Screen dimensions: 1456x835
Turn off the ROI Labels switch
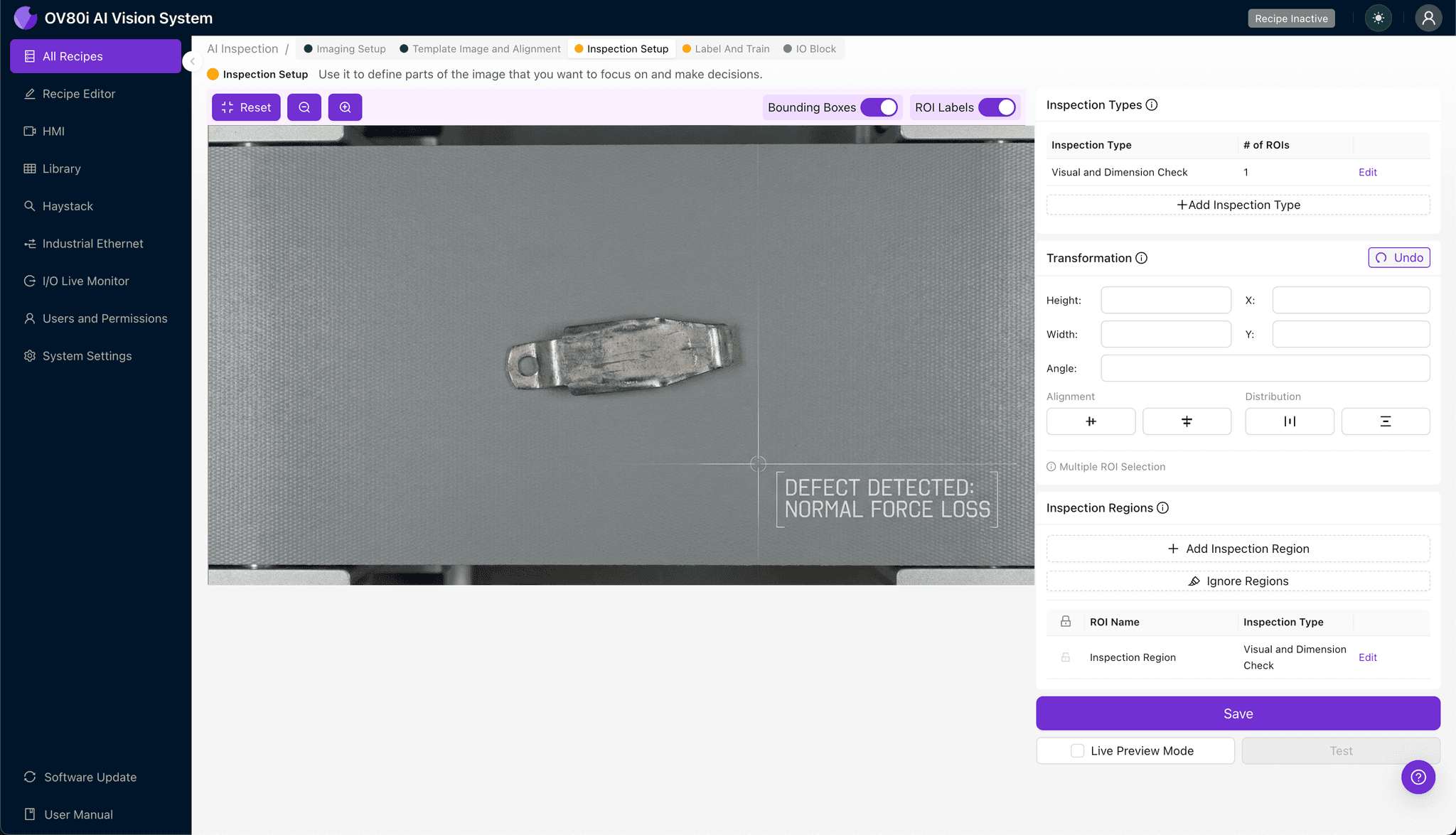click(997, 107)
